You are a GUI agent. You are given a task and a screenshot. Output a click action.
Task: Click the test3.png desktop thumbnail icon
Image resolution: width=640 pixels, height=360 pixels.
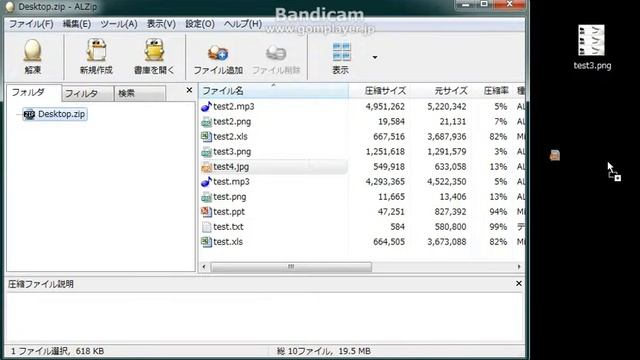click(x=591, y=40)
